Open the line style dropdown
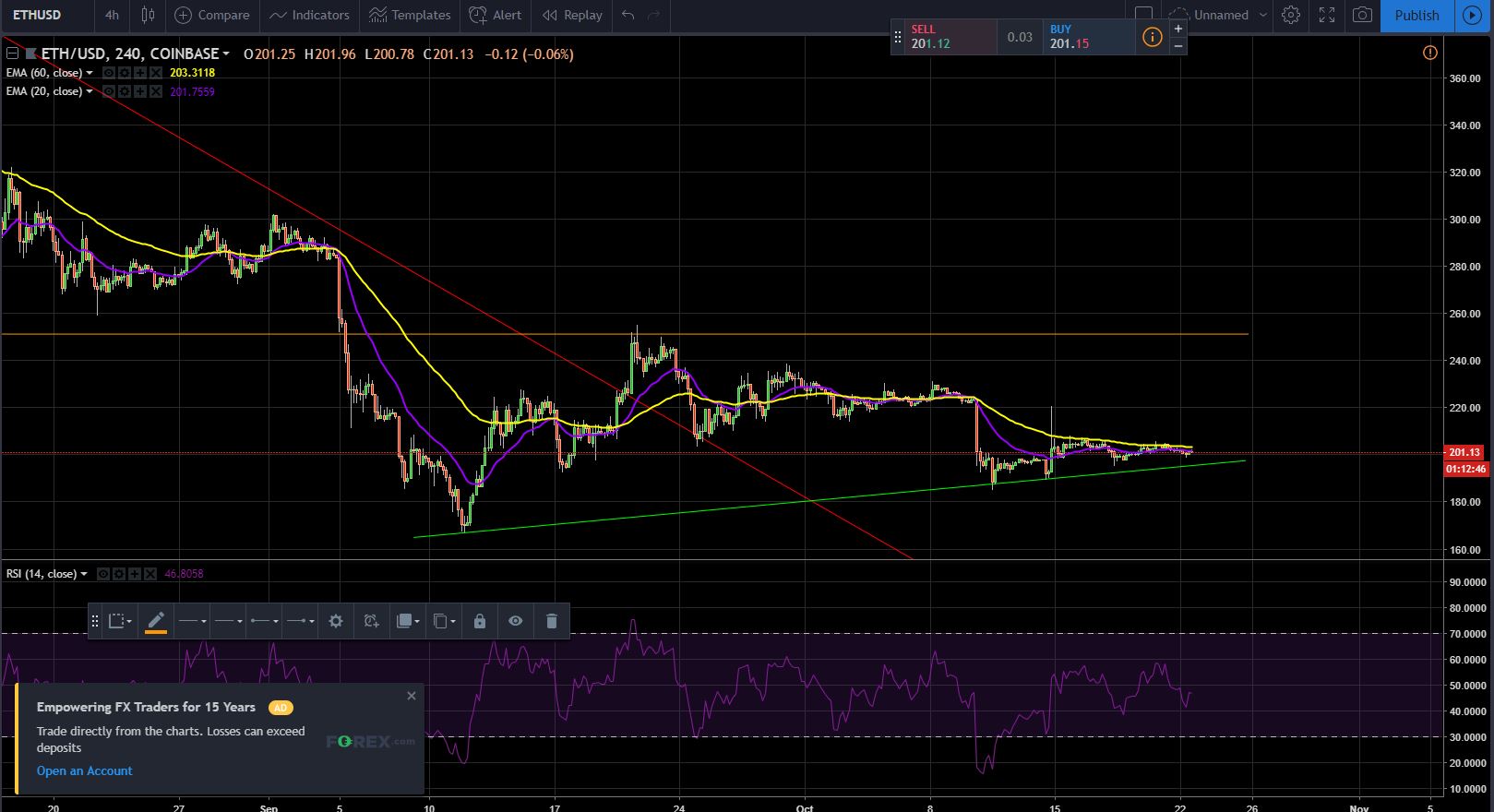 tap(228, 621)
